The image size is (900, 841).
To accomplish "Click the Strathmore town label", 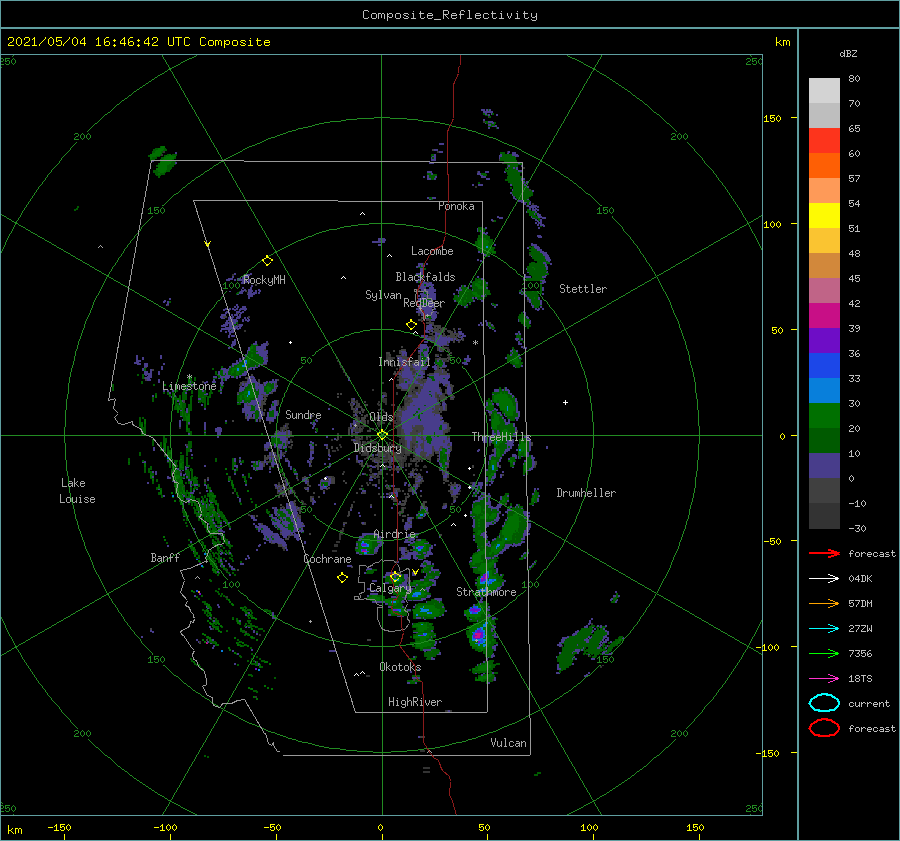I will [486, 592].
